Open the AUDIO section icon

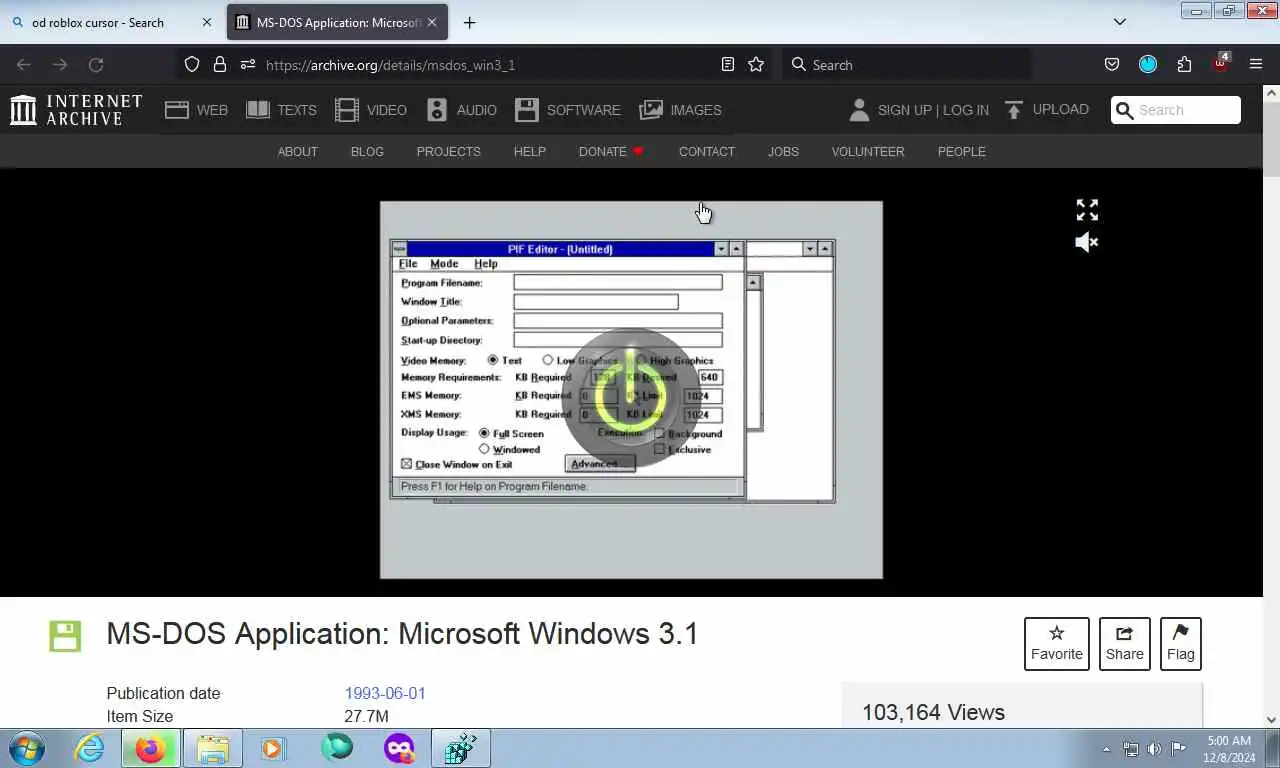pyautogui.click(x=437, y=110)
